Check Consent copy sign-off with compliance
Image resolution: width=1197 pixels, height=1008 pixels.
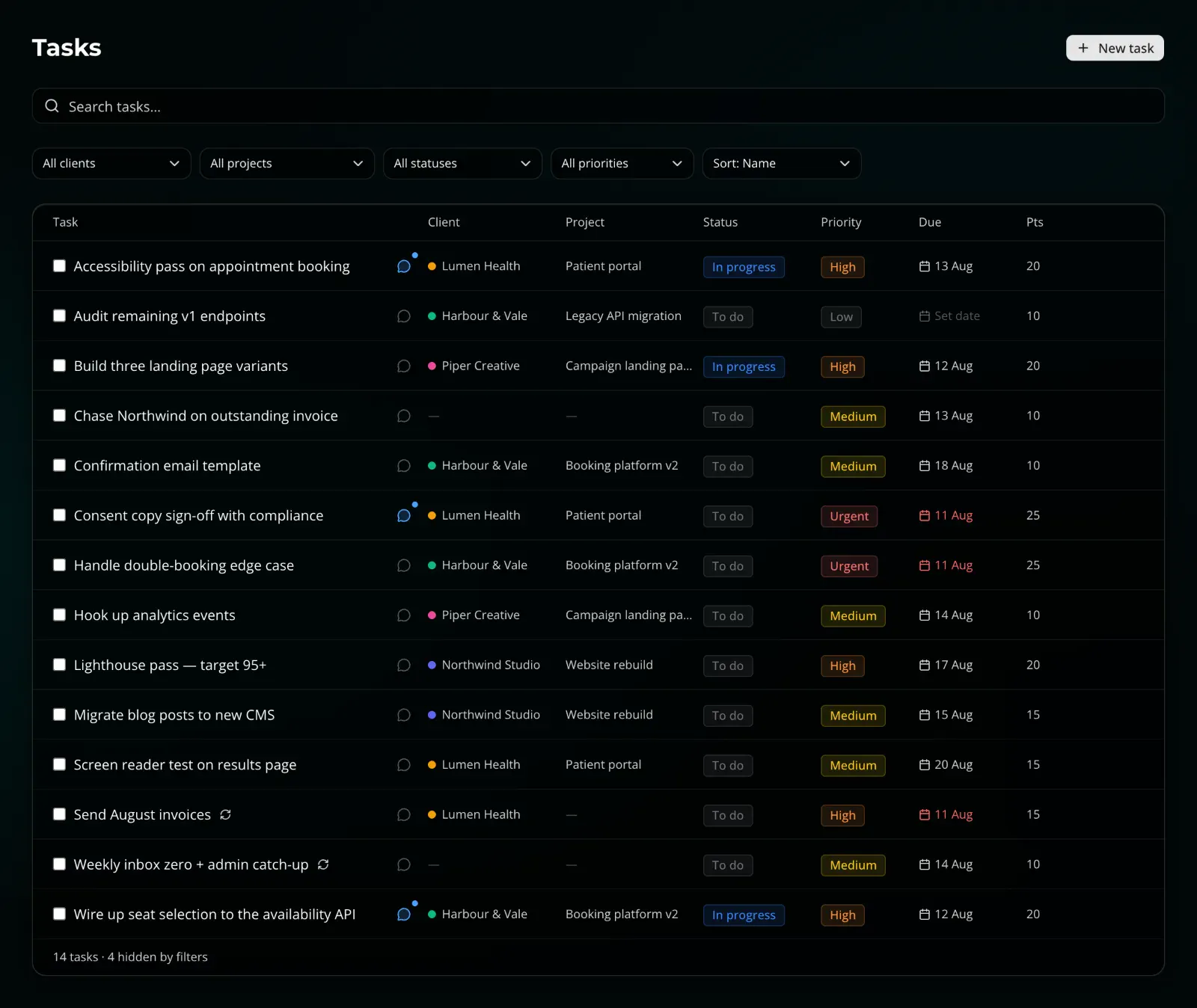point(59,515)
